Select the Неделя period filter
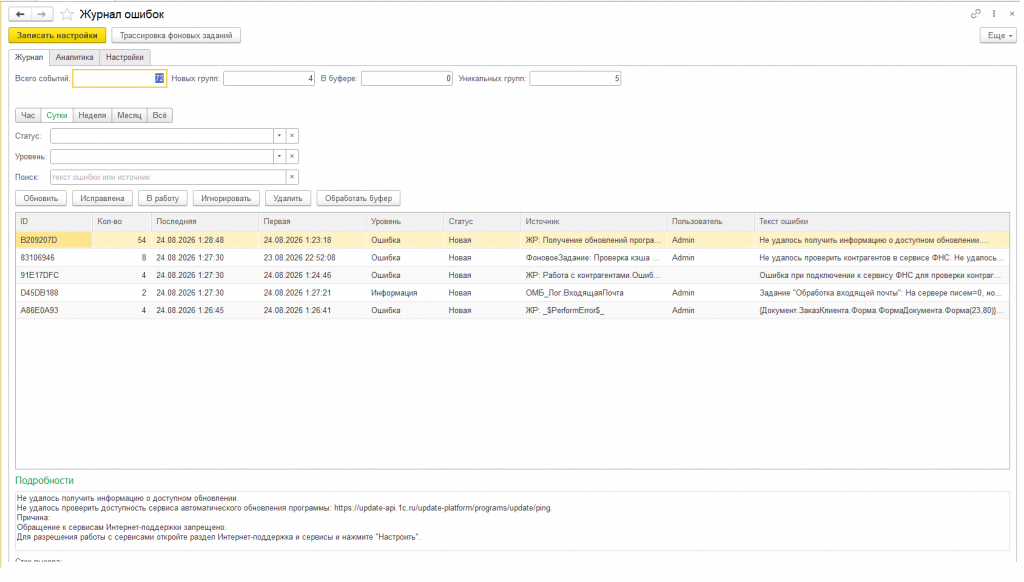Viewport: 1024px width, 582px height. tap(92, 116)
